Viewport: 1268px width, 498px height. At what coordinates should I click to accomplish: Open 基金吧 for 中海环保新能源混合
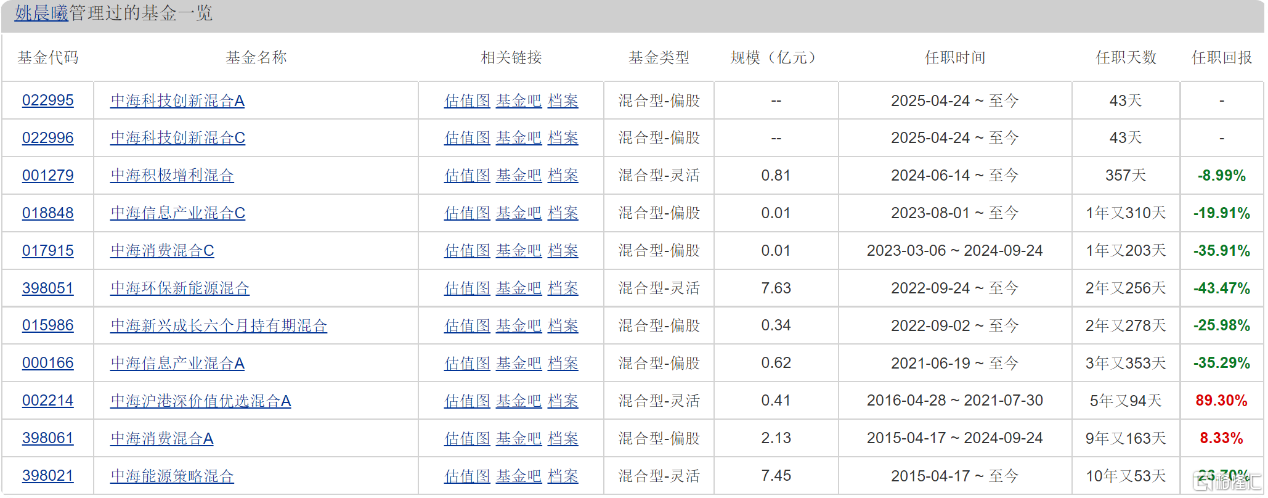point(519,289)
